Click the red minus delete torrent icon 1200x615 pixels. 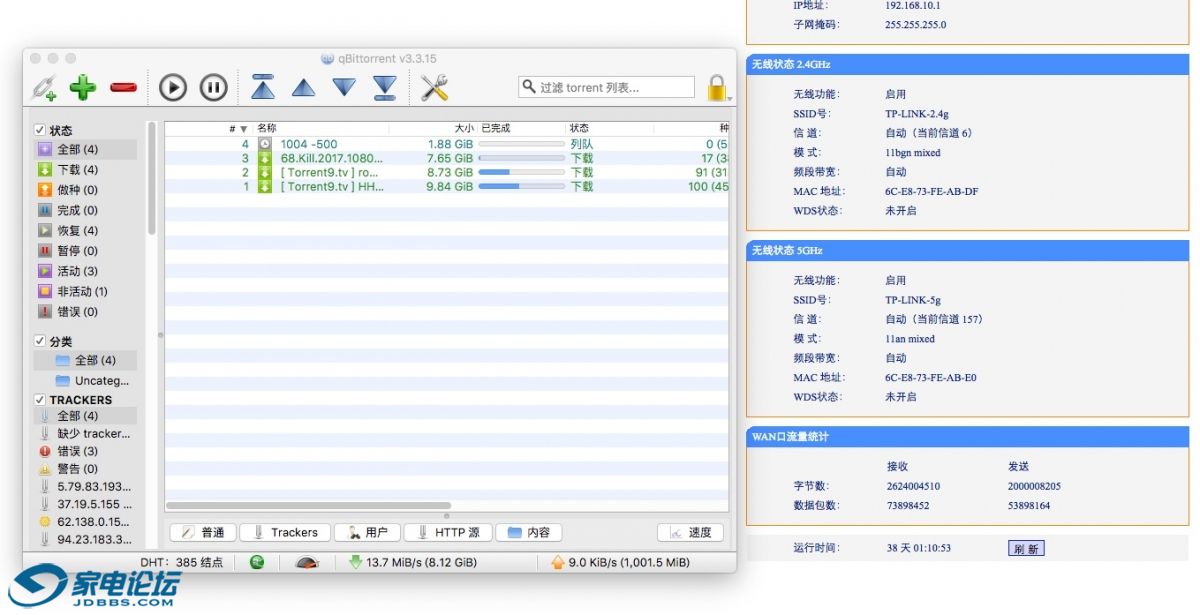tap(123, 88)
